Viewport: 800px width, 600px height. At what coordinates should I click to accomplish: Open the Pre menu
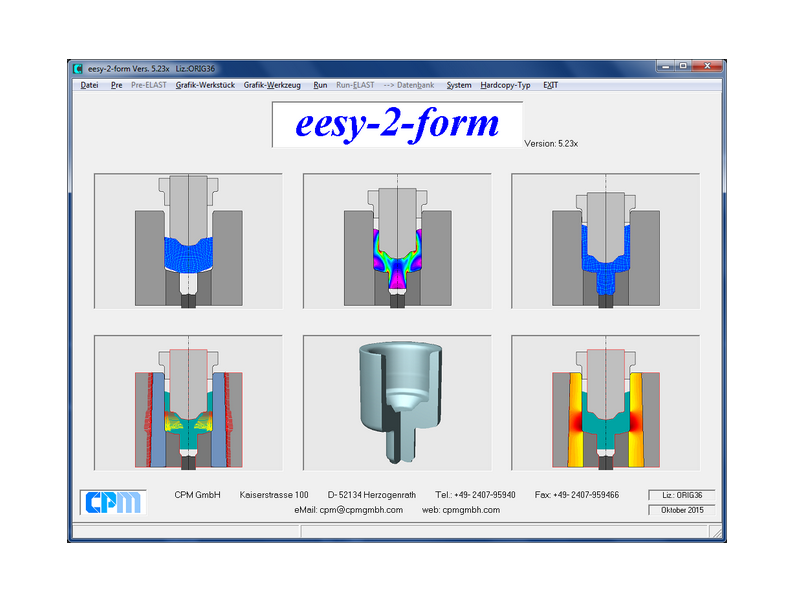tap(116, 85)
